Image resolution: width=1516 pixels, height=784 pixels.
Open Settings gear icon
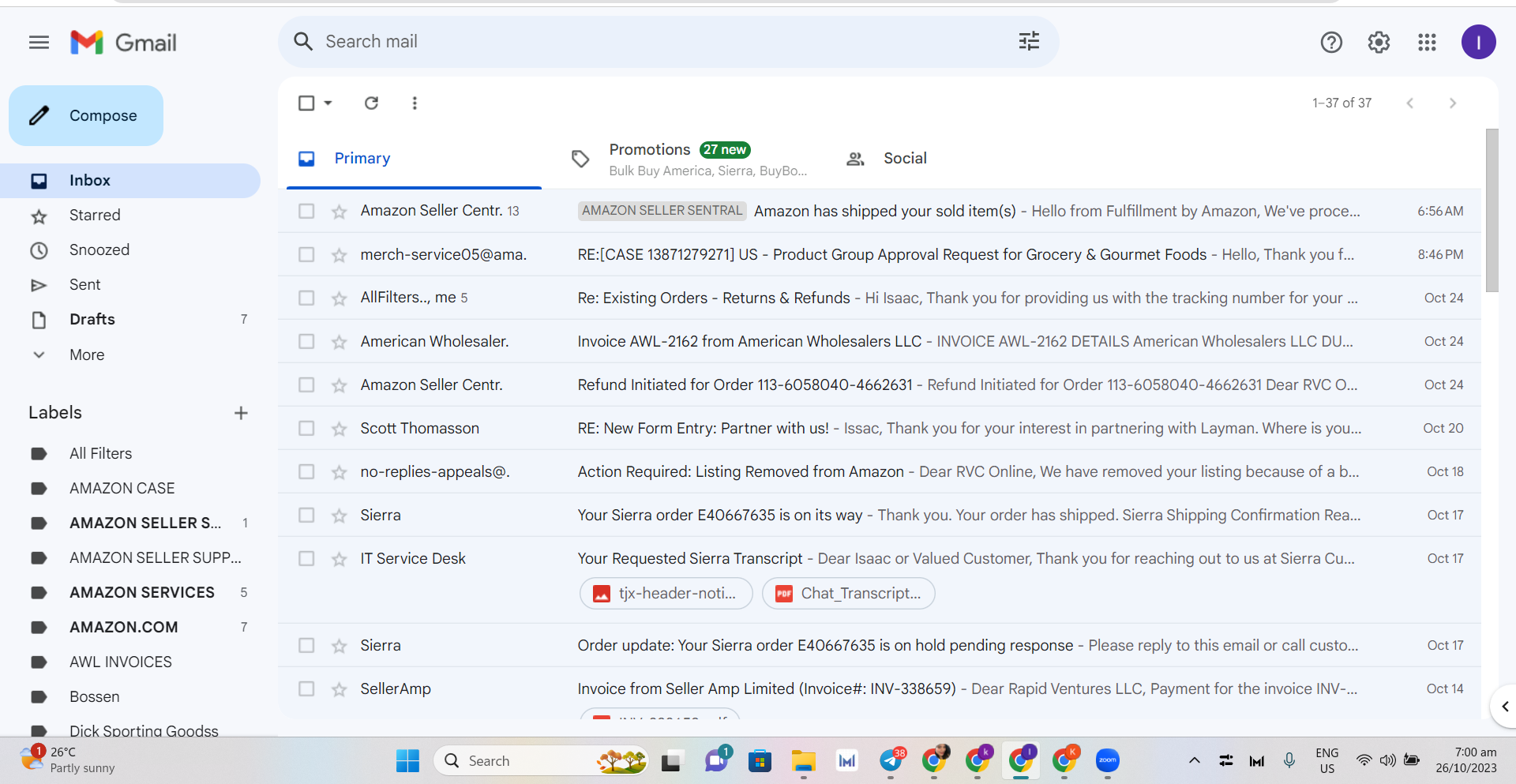[1379, 42]
